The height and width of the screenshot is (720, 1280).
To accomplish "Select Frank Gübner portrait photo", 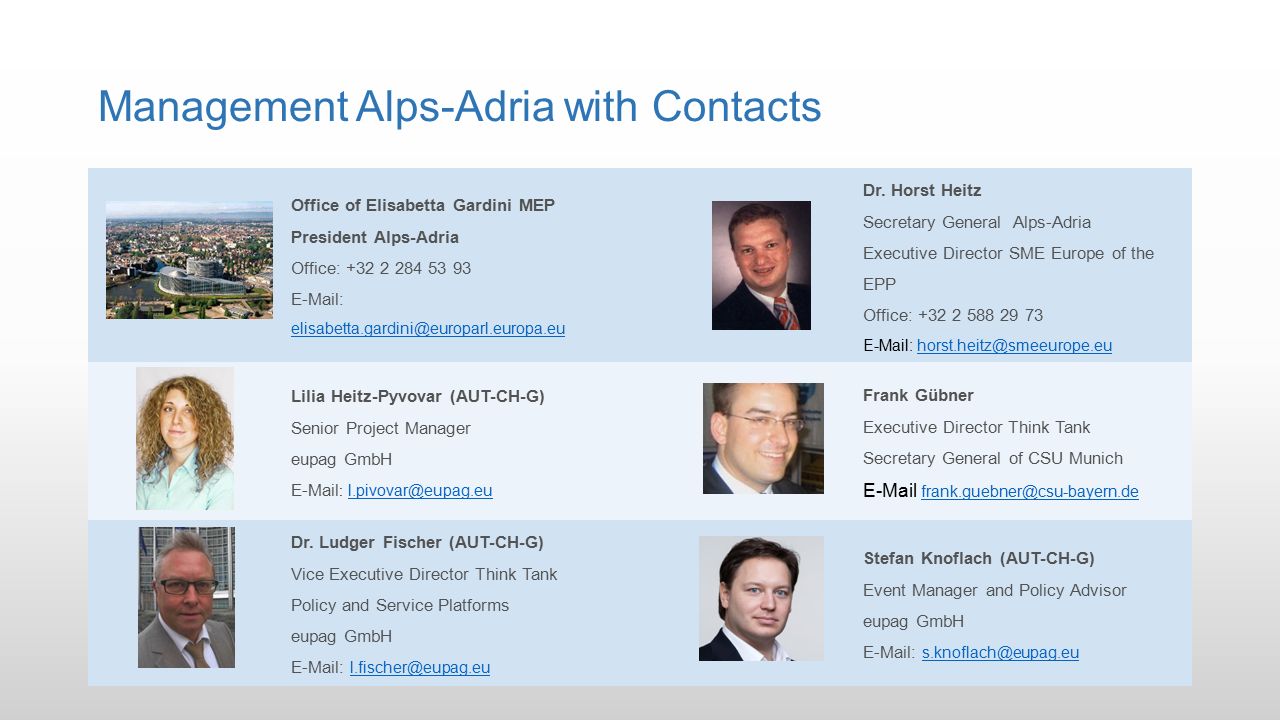I will [763, 438].
